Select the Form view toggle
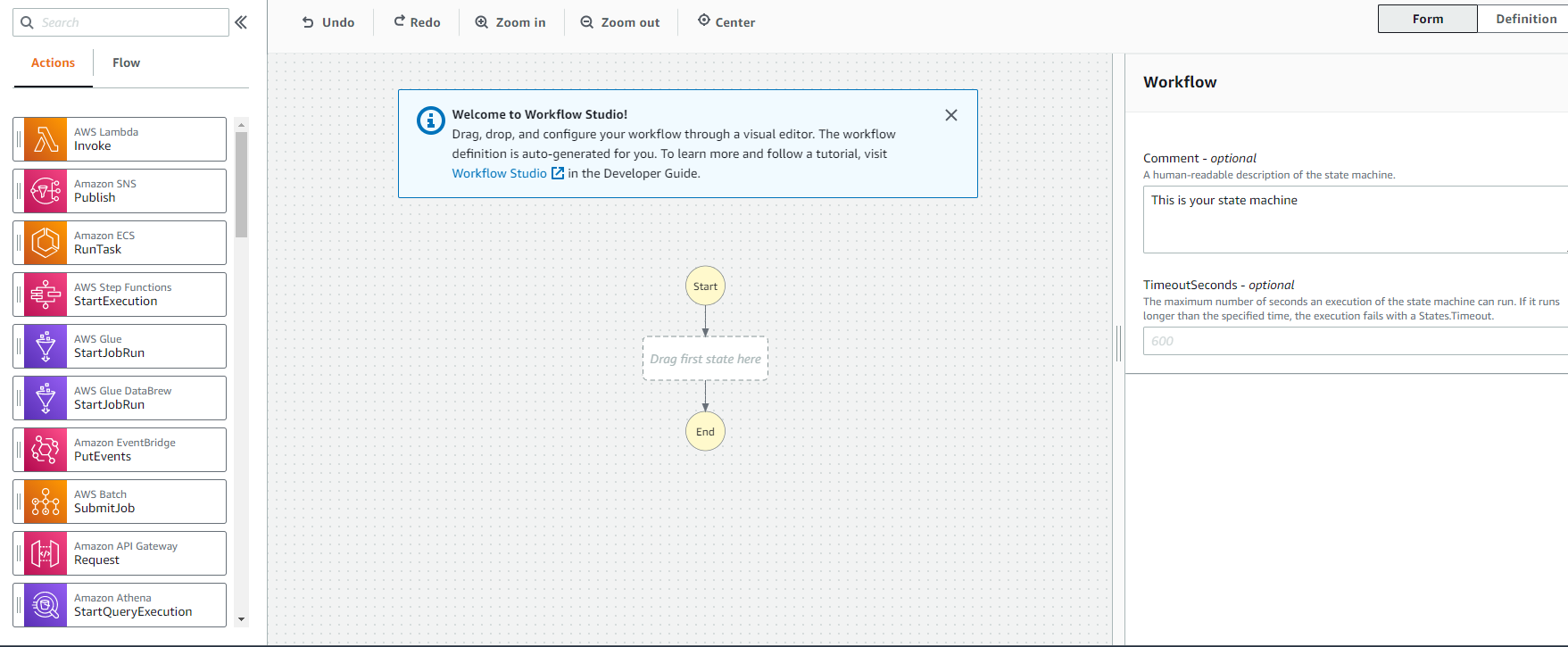Image resolution: width=1568 pixels, height=647 pixels. pyautogui.click(x=1427, y=19)
